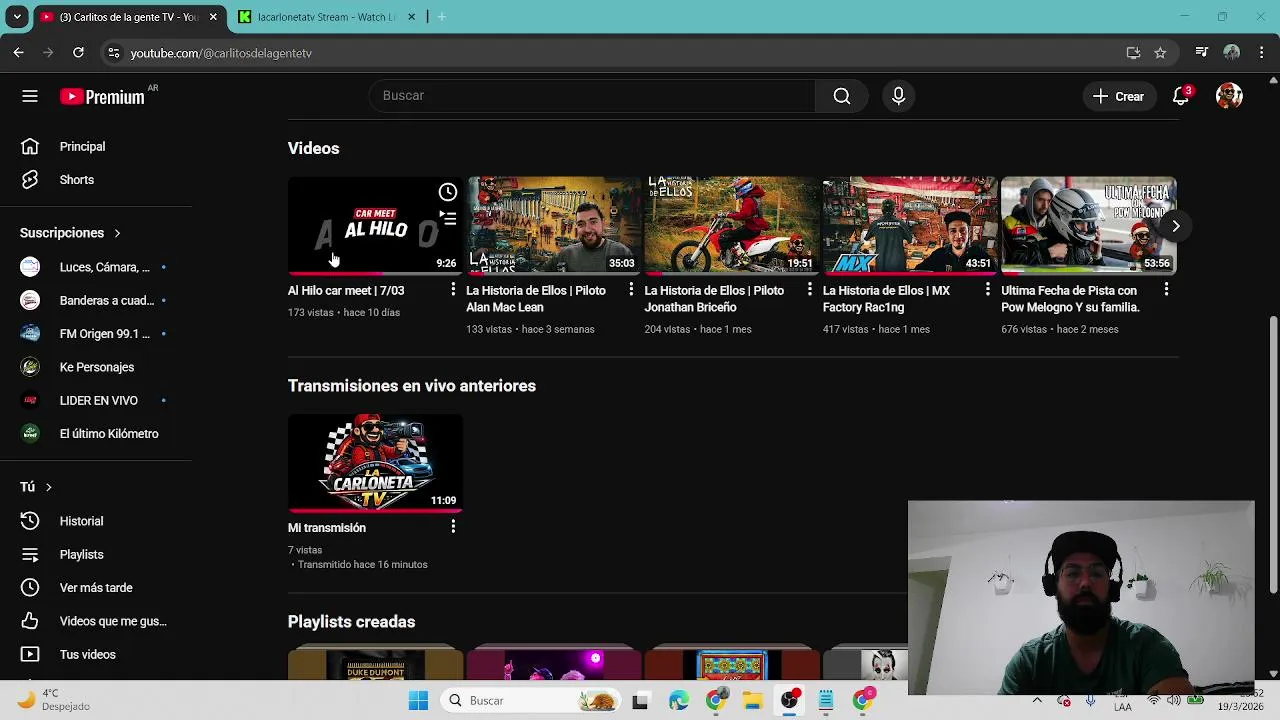
Task: Open a new browser tab
Action: tap(442, 17)
